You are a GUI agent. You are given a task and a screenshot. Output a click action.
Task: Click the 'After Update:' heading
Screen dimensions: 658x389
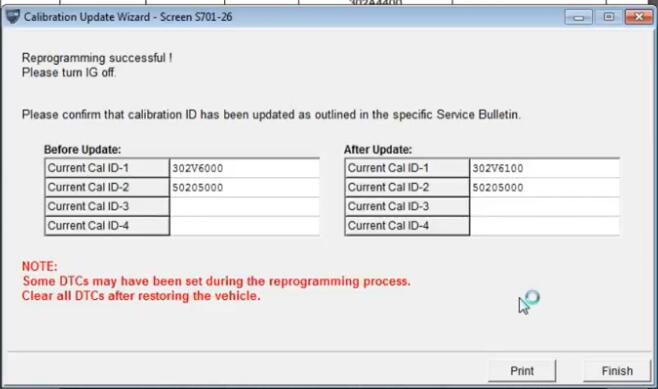[378, 149]
